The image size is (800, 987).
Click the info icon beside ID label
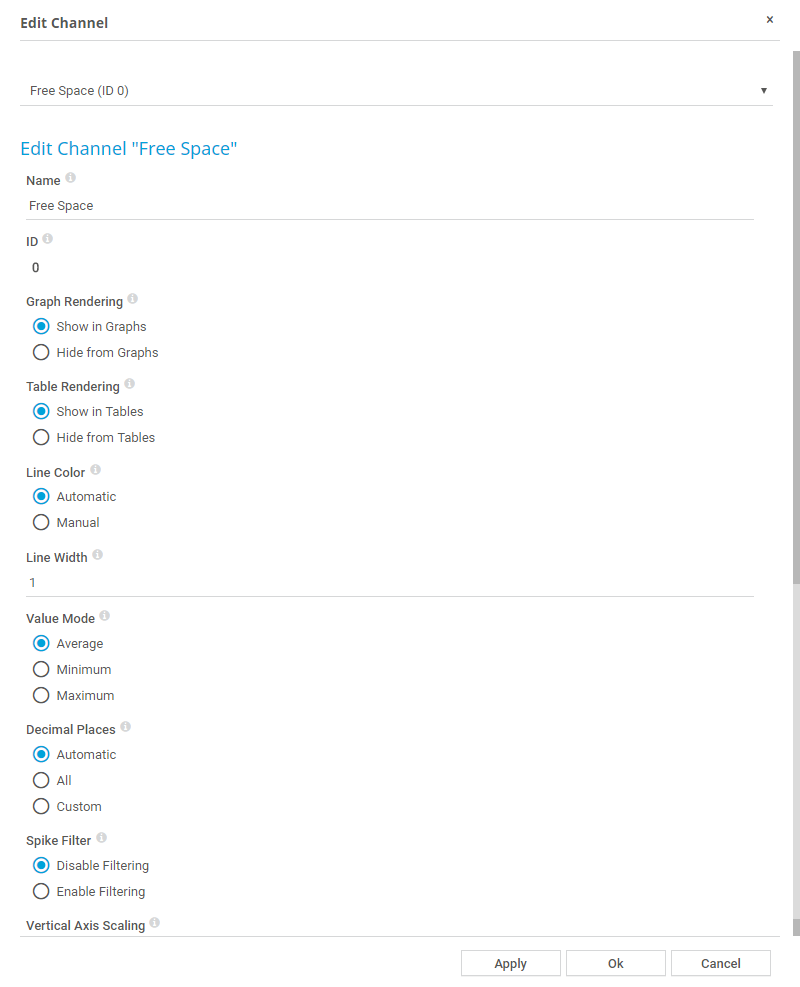48,240
